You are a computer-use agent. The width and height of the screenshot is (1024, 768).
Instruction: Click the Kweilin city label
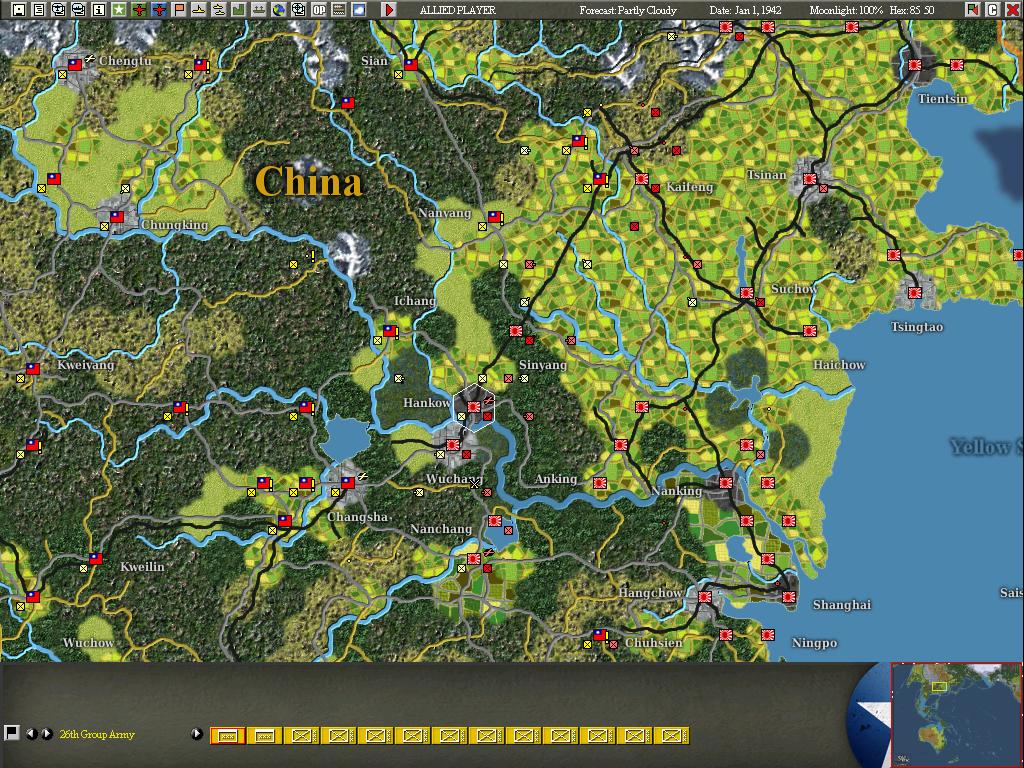click(x=142, y=566)
